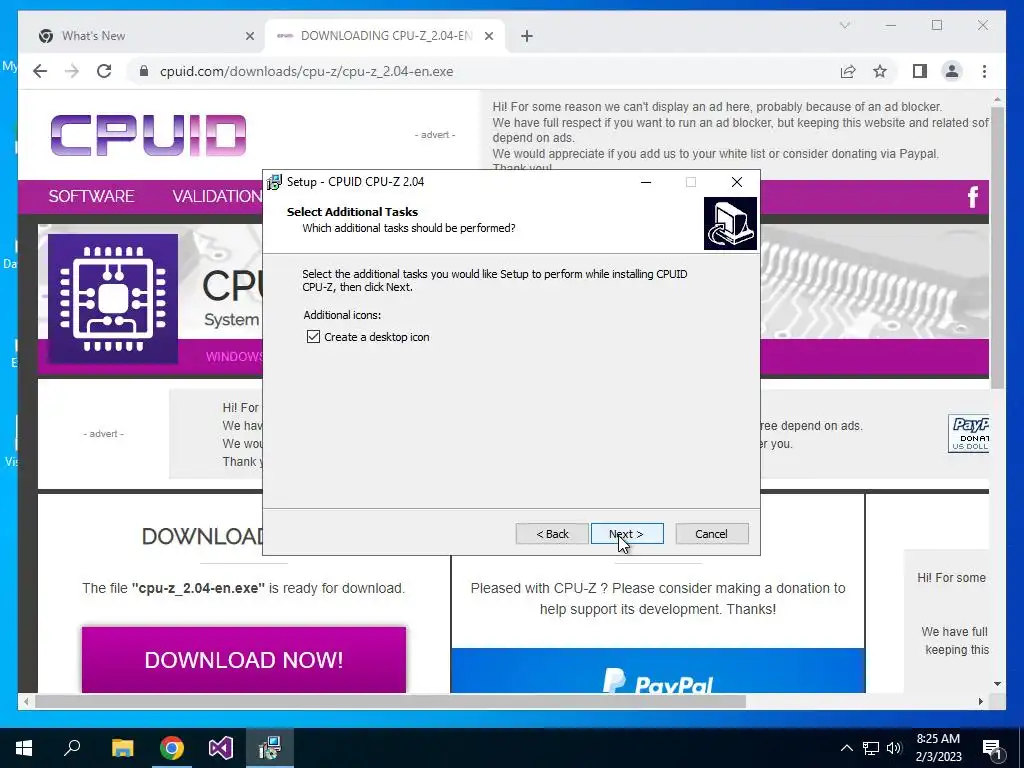The image size is (1024, 768).
Task: Go Back in the setup wizard
Action: (552, 534)
